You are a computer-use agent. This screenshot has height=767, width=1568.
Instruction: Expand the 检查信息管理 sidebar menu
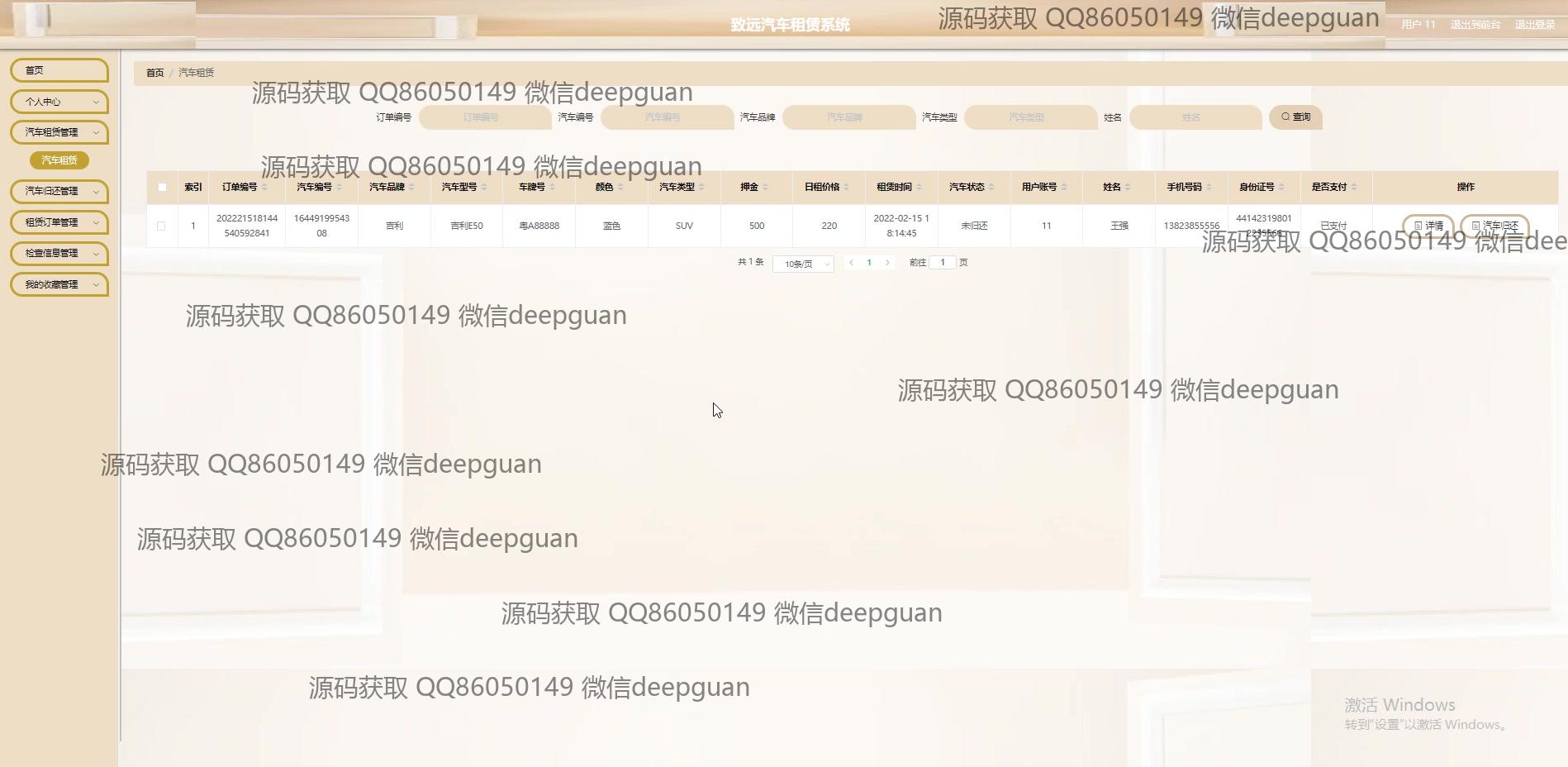point(59,253)
